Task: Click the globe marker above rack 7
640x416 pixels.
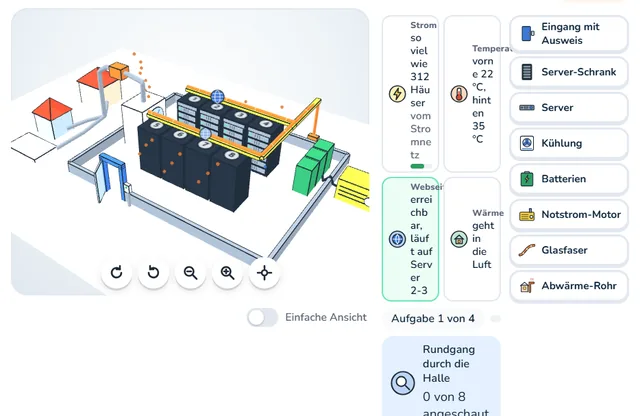Action: pos(205,133)
